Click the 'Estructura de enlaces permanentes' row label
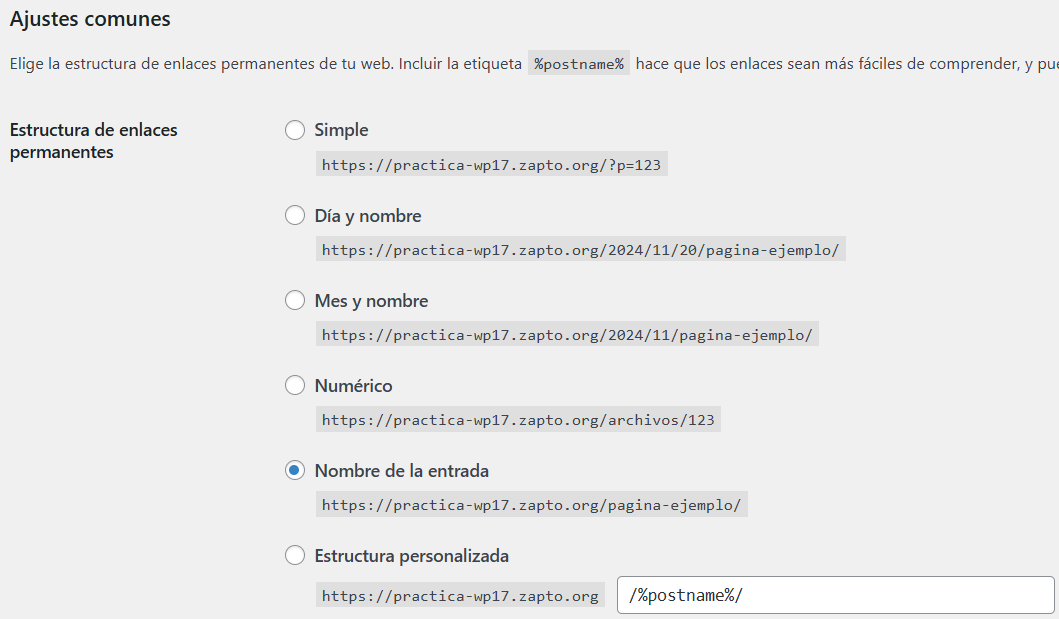 tap(93, 141)
